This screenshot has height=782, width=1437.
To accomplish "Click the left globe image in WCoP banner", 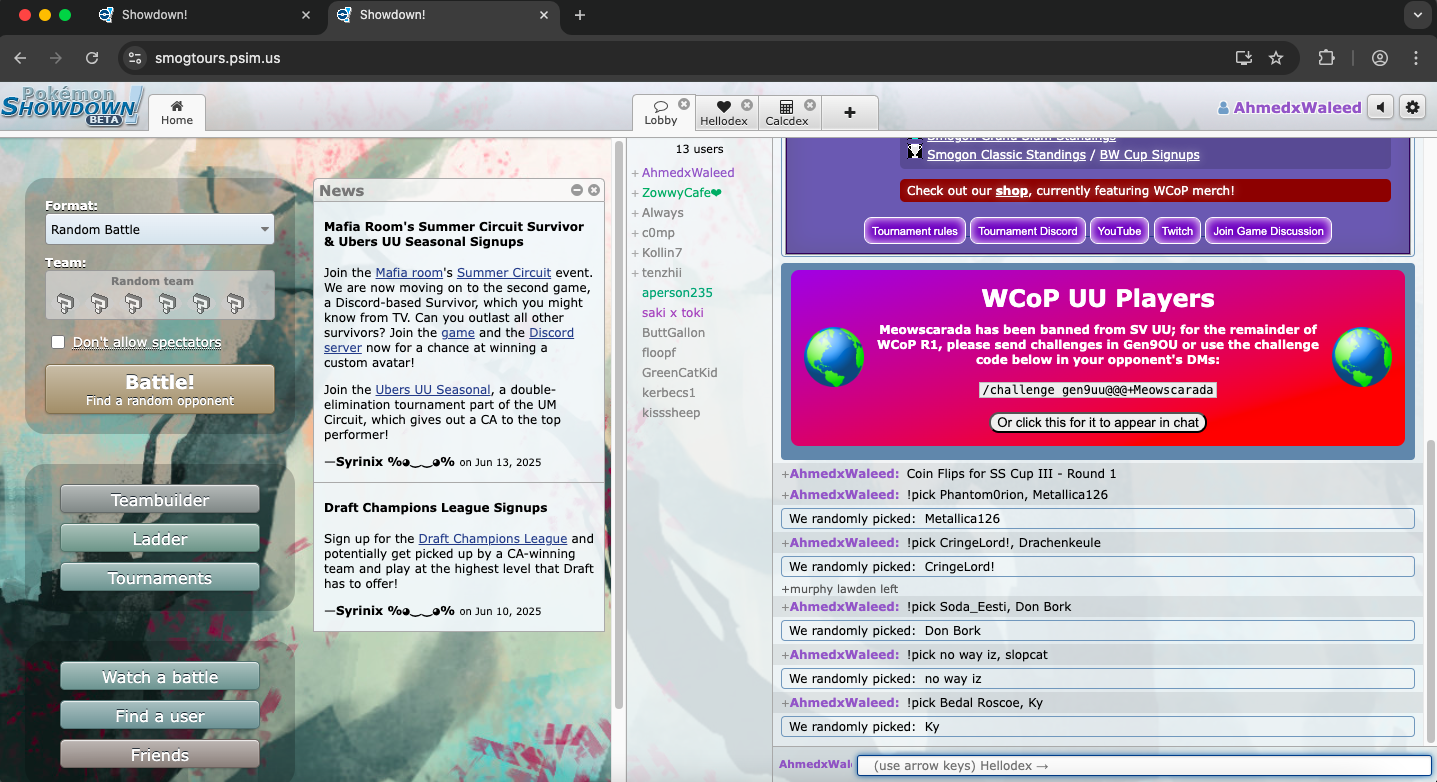I will point(834,357).
